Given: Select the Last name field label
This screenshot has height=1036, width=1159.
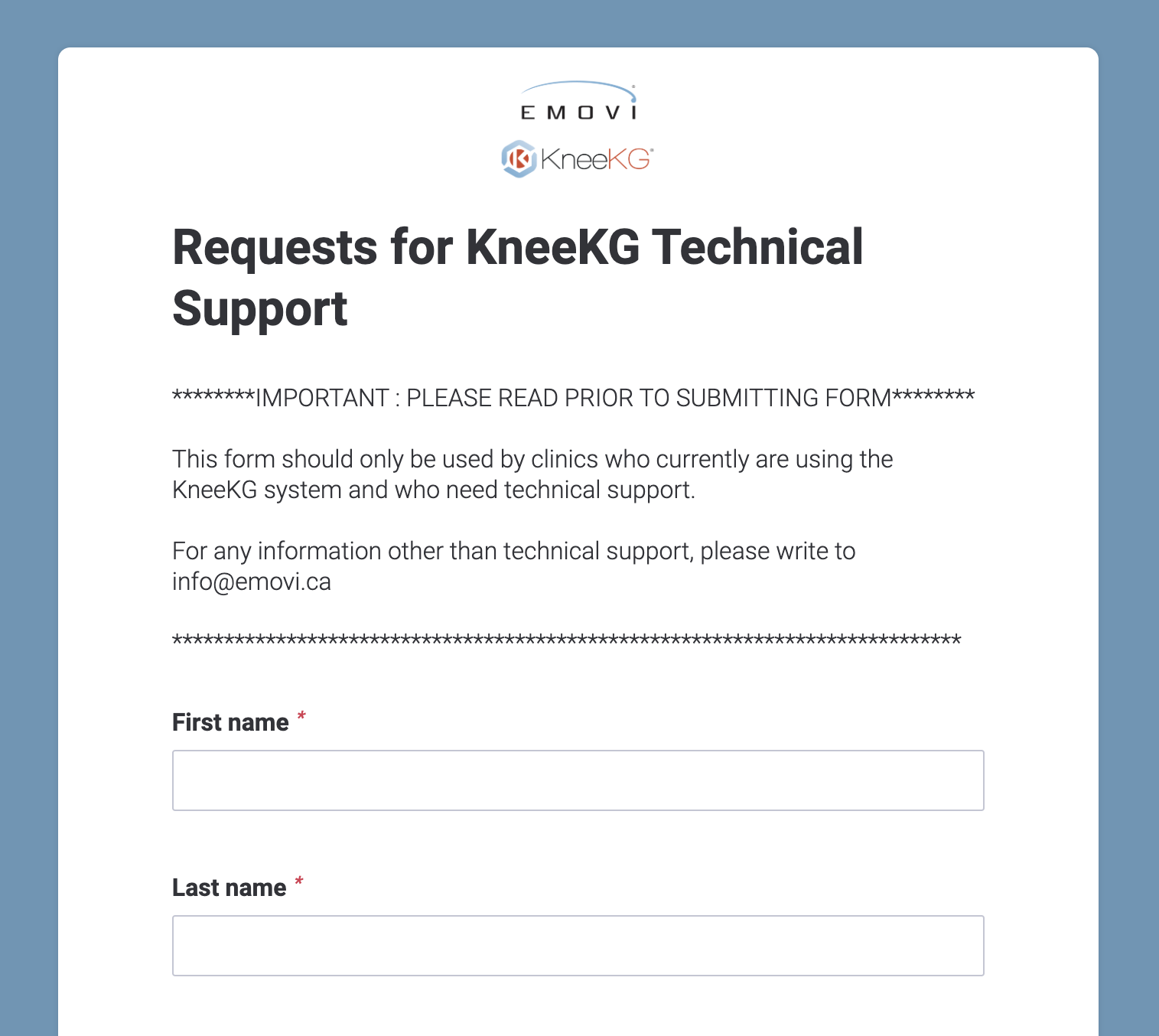Looking at the screenshot, I should 230,888.
